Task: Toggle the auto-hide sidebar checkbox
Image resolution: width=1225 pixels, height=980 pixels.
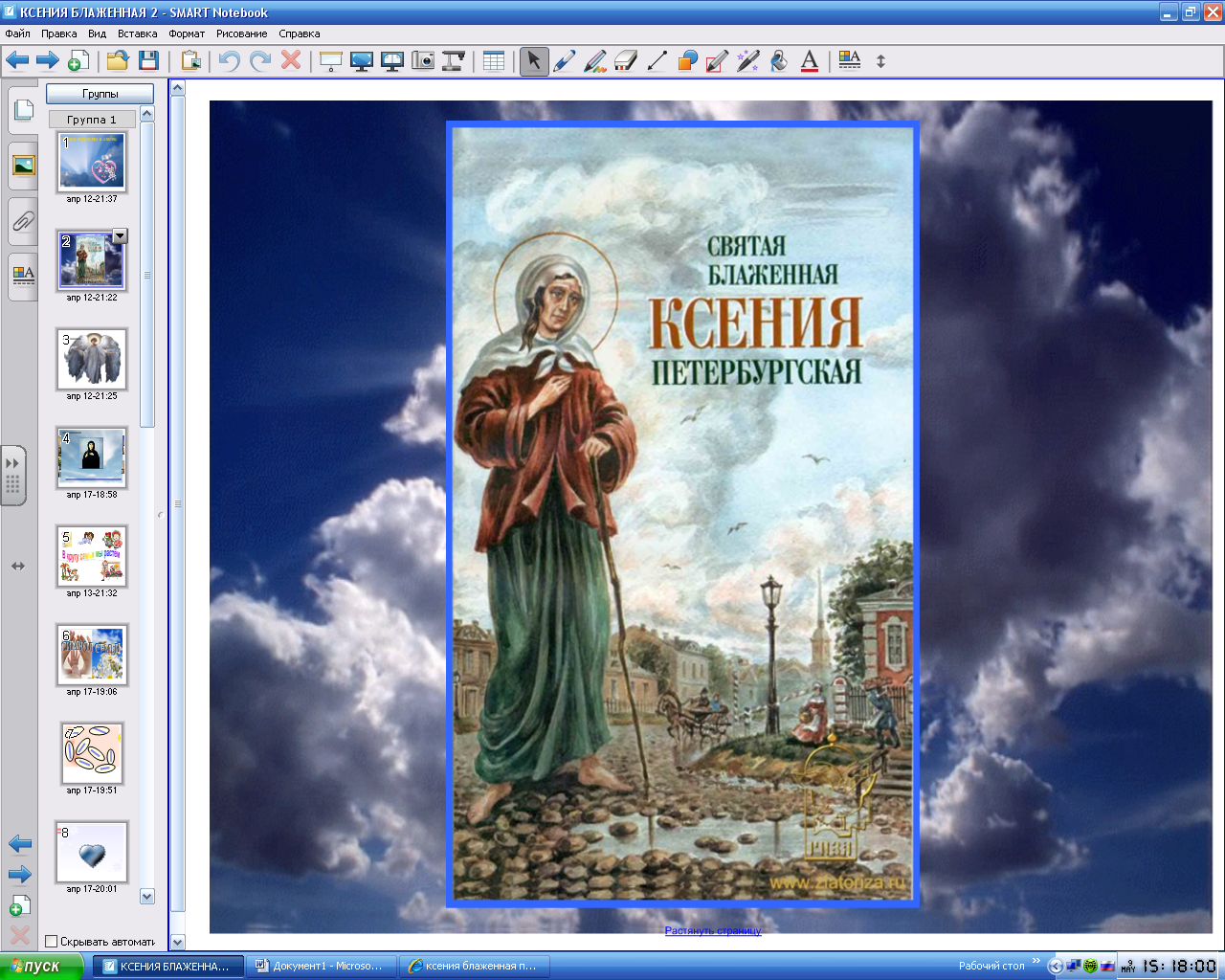Action: (x=52, y=942)
